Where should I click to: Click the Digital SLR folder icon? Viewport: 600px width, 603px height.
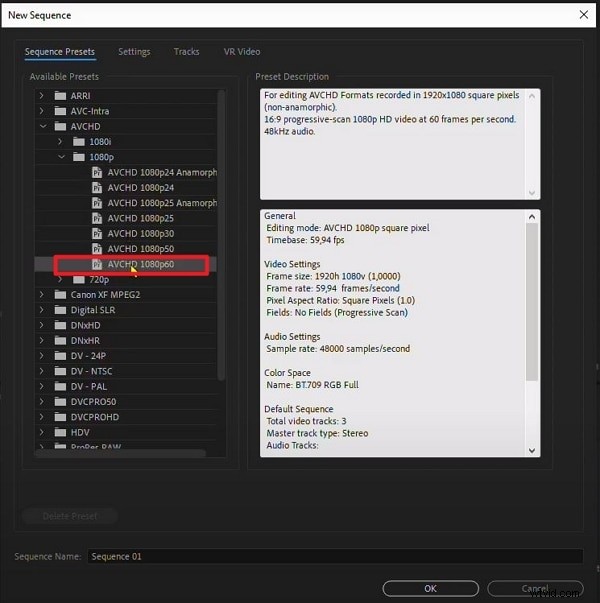[60, 310]
